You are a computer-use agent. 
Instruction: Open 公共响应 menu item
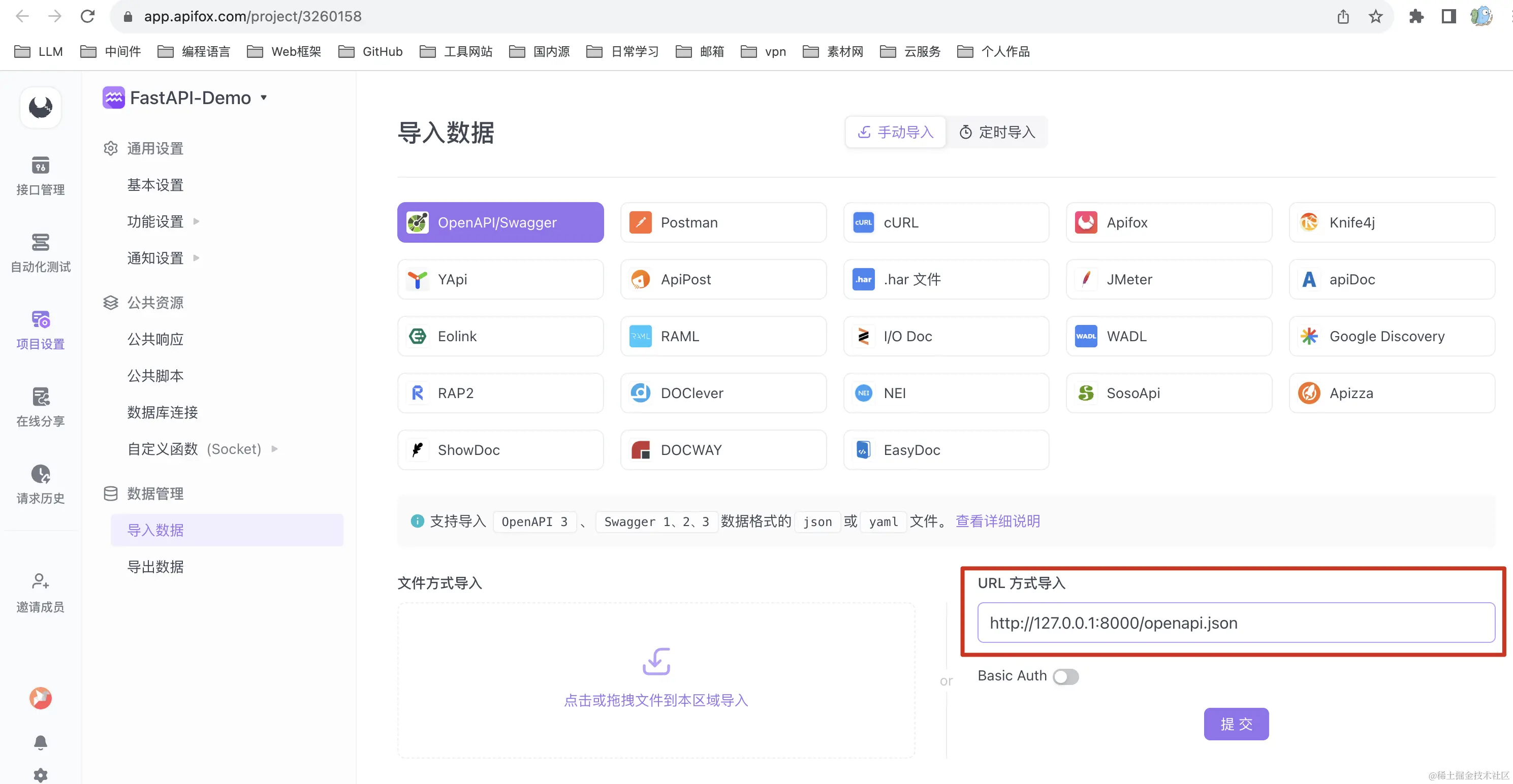155,339
